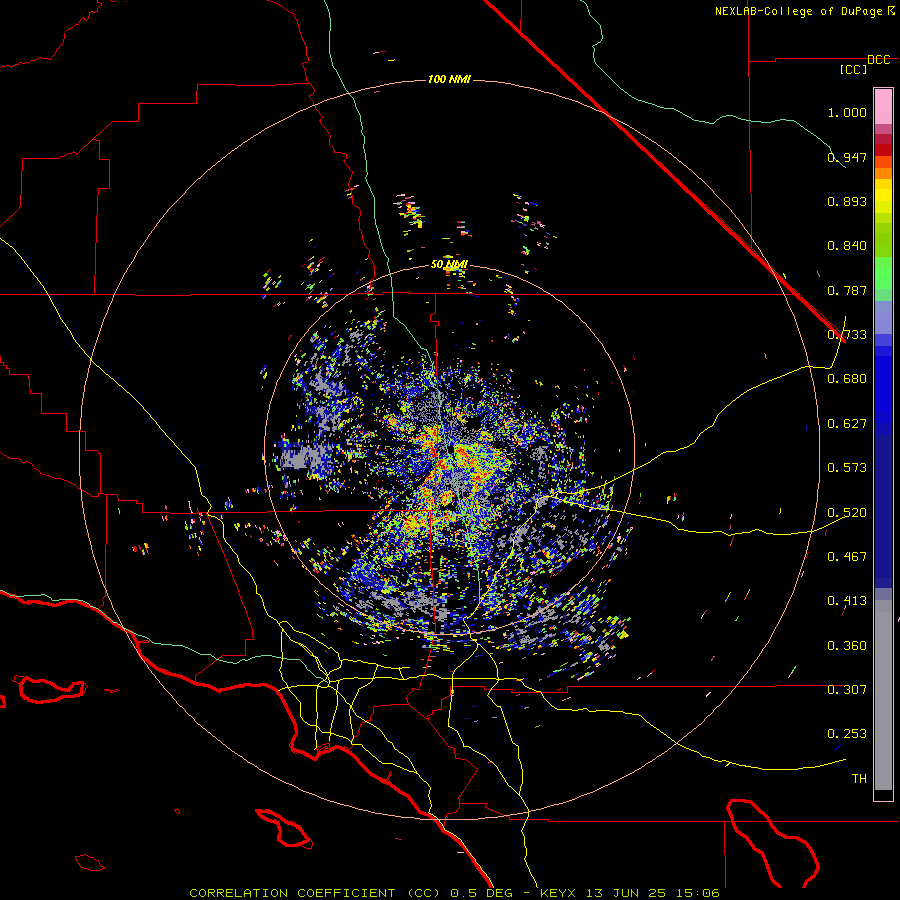The image size is (900, 900).
Task: Pick the pink band atop the color bar
Action: (883, 107)
